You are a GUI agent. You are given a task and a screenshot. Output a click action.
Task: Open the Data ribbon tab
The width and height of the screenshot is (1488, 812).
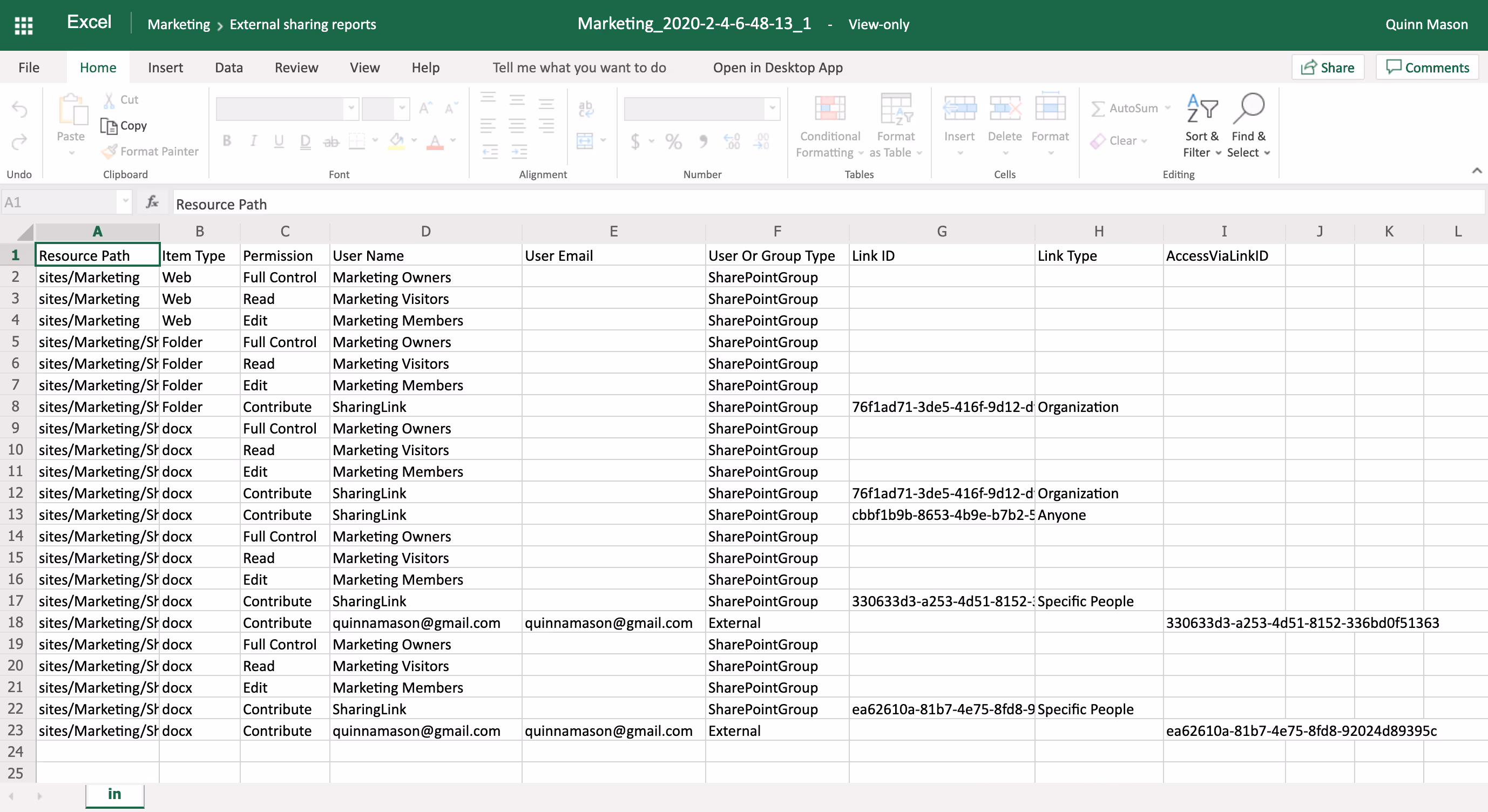tap(229, 67)
